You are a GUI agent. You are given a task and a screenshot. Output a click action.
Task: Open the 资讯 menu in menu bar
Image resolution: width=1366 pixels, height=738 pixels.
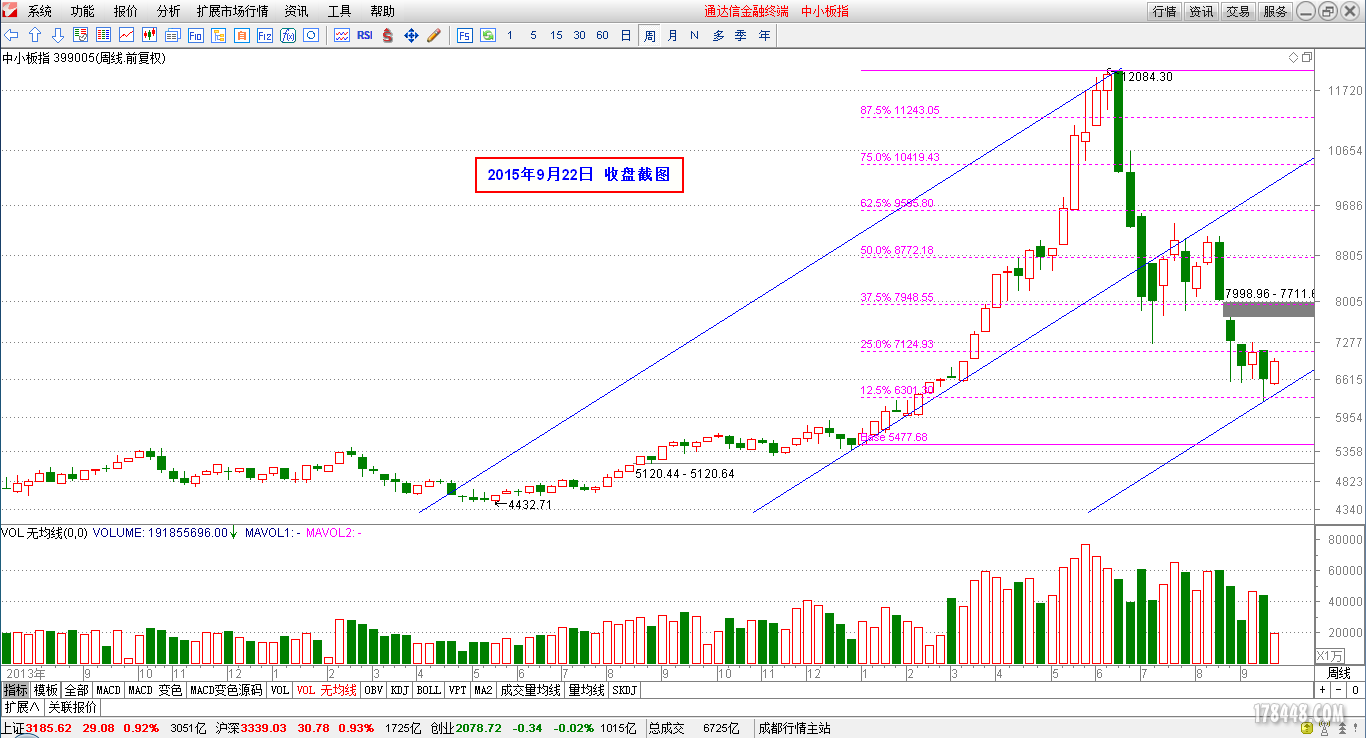[x=296, y=11]
